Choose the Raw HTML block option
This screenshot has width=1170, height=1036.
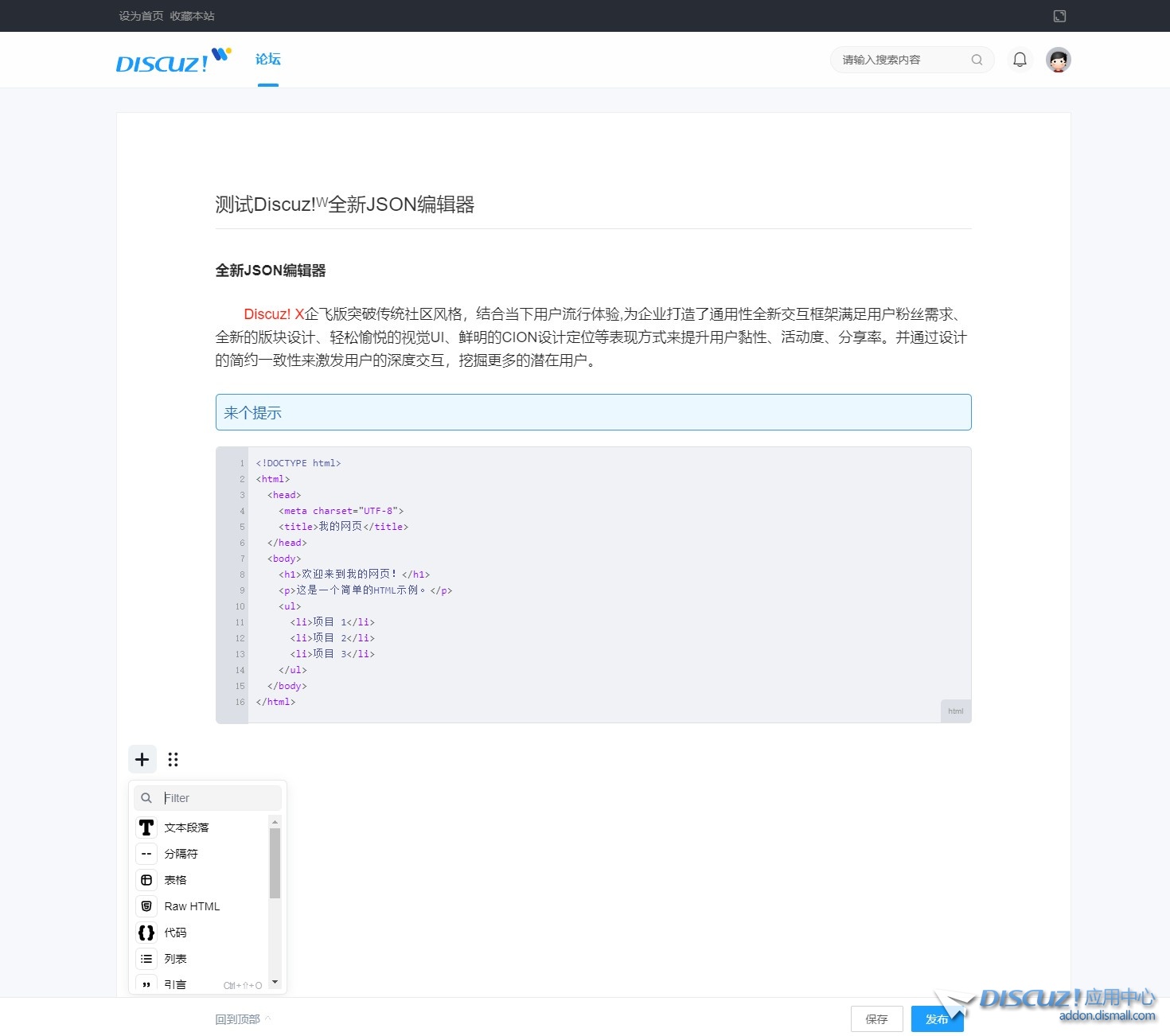(192, 906)
